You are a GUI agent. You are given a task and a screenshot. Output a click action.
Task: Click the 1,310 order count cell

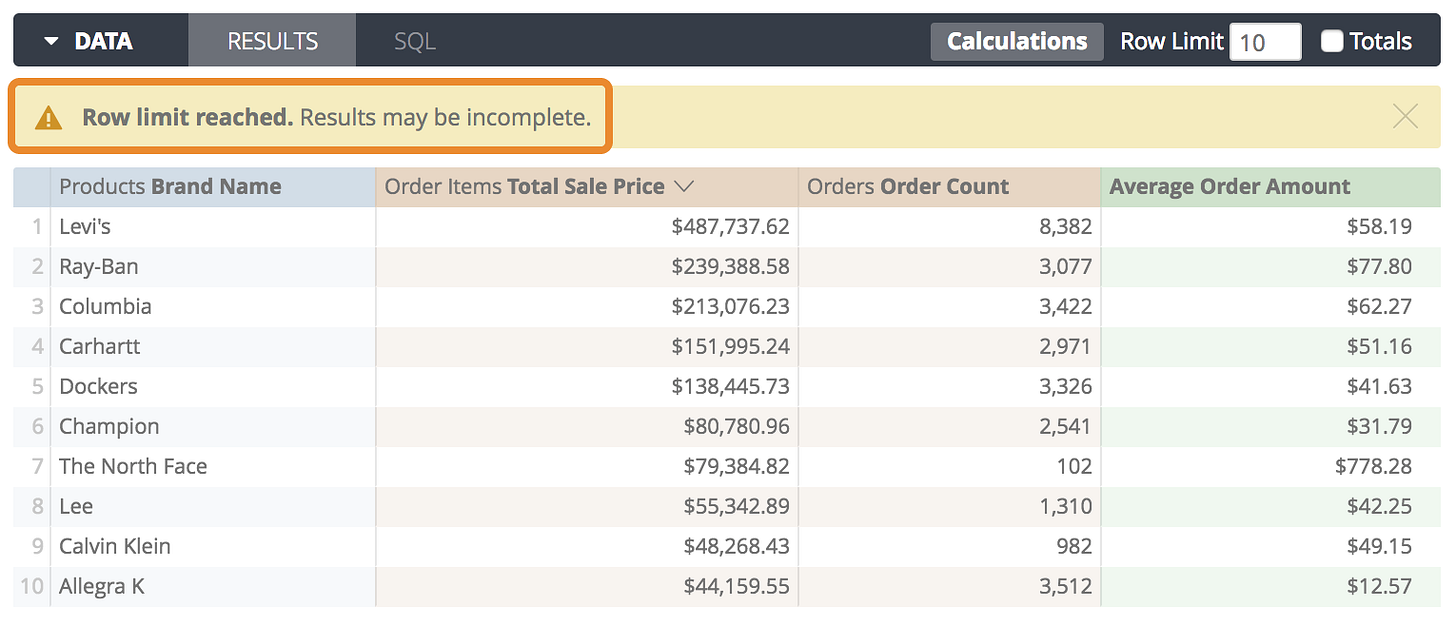point(949,507)
